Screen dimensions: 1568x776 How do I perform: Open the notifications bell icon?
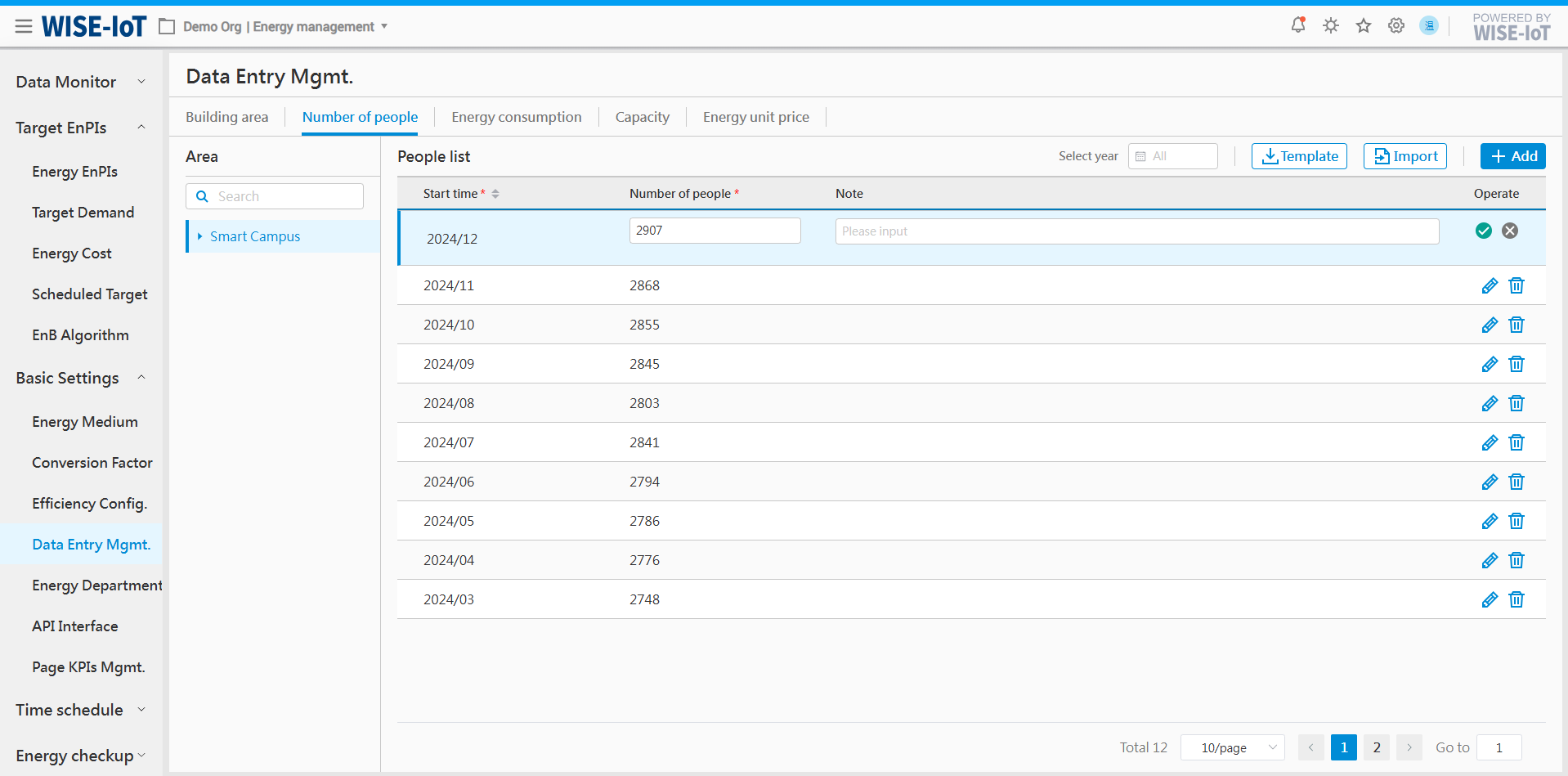pos(1297,25)
